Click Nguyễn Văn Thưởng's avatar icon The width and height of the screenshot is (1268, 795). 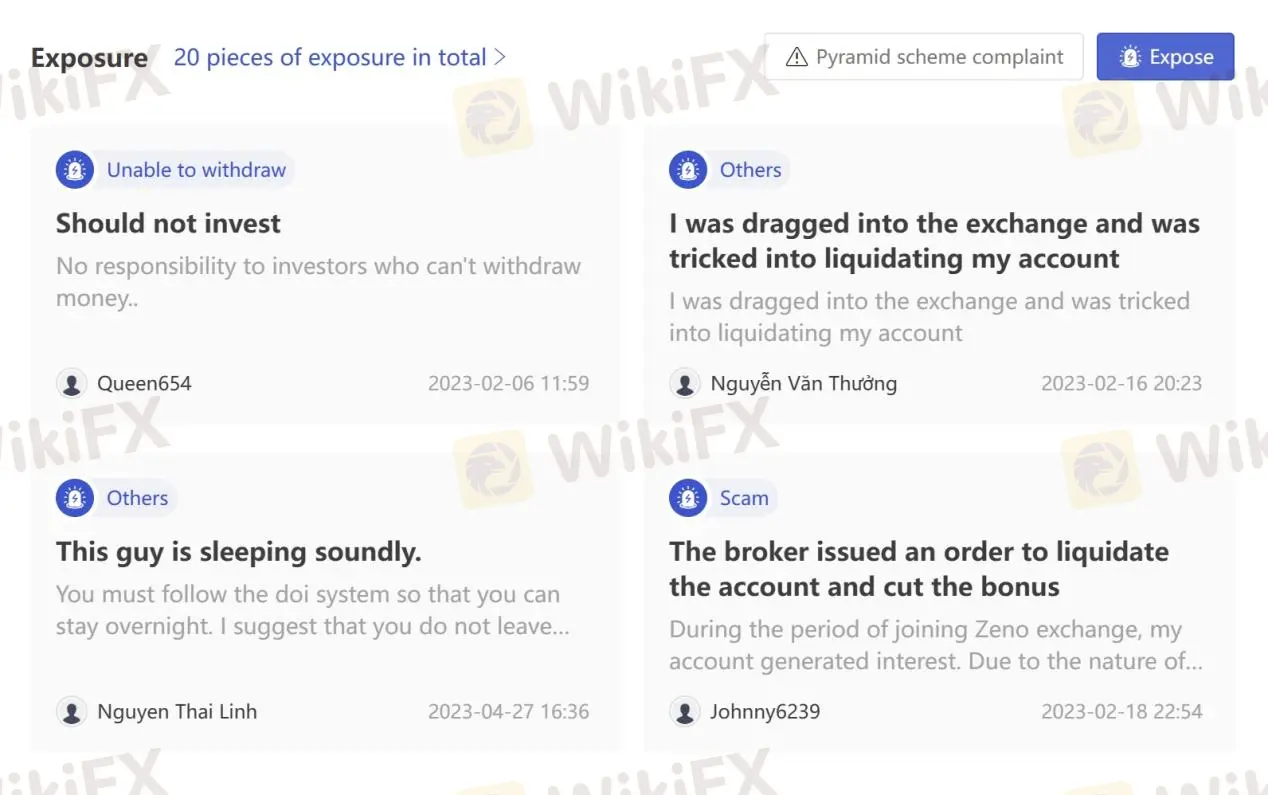click(684, 383)
